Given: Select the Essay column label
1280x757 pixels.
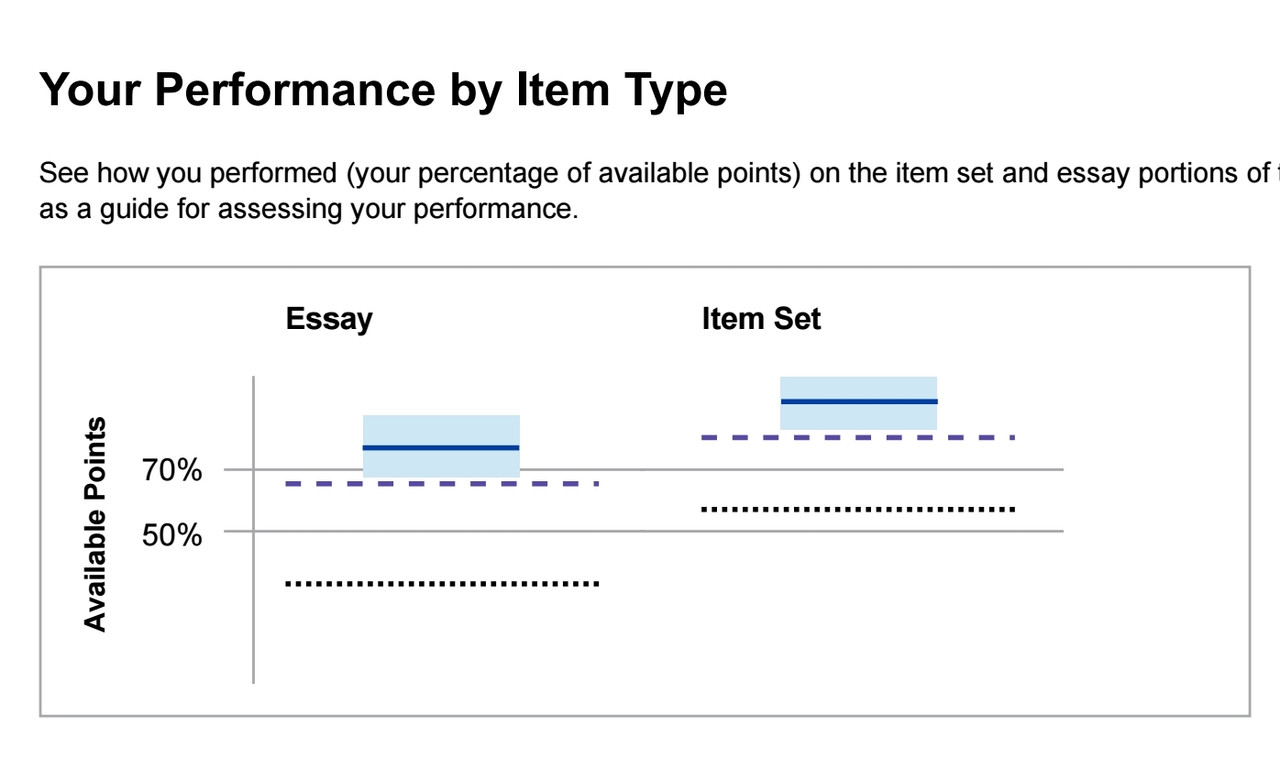Looking at the screenshot, I should pos(329,319).
